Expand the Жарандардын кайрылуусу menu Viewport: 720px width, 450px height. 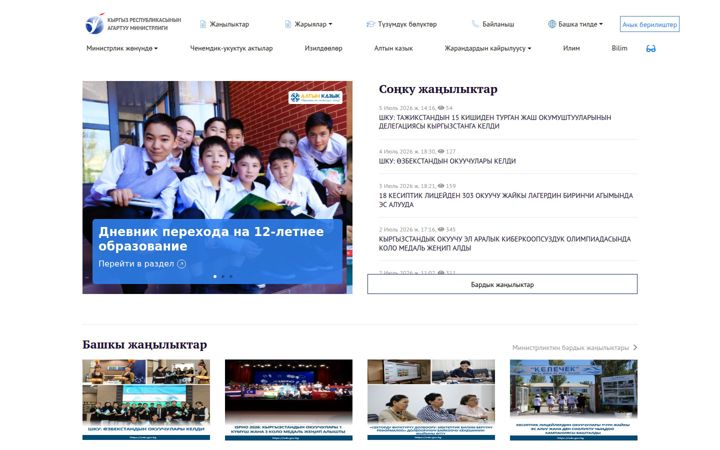tap(488, 48)
